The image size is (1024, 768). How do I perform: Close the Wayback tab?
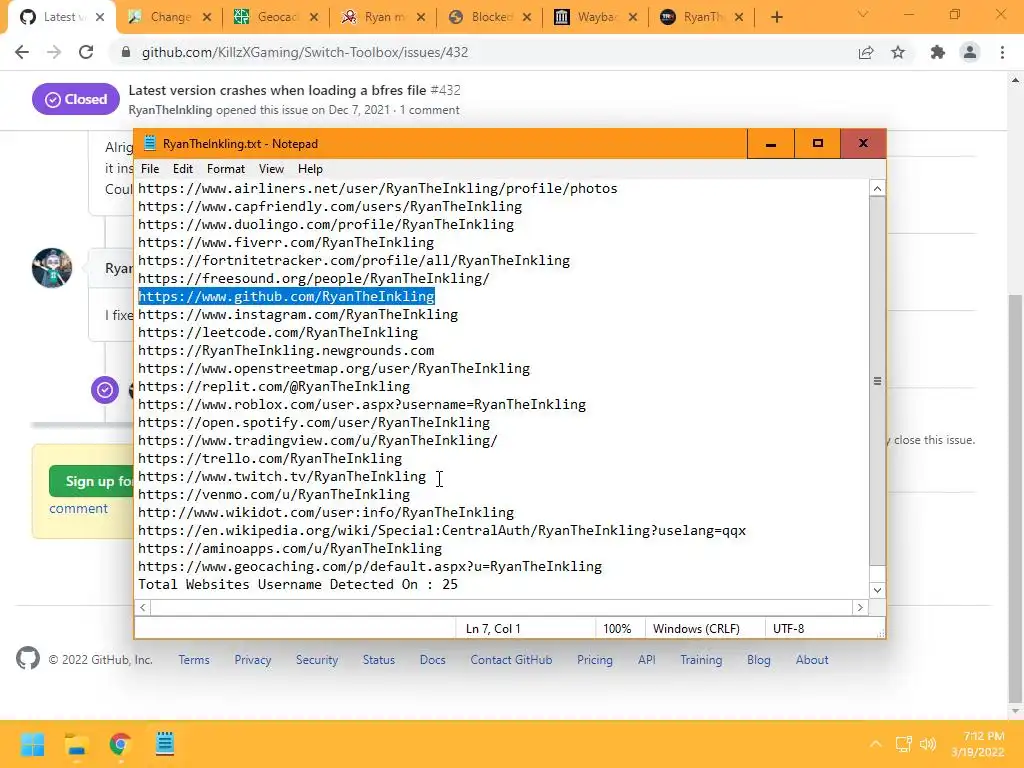pos(633,18)
